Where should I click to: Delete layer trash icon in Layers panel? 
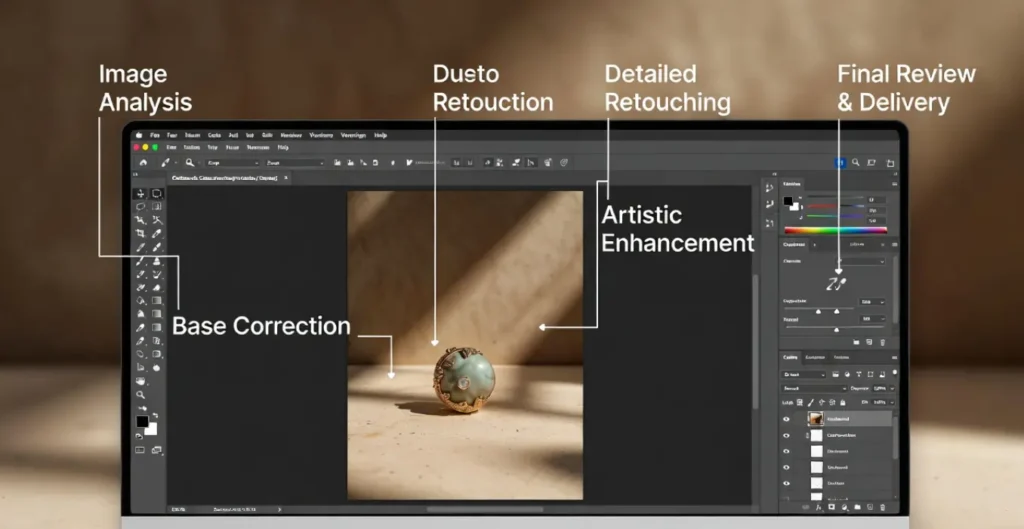click(x=883, y=507)
